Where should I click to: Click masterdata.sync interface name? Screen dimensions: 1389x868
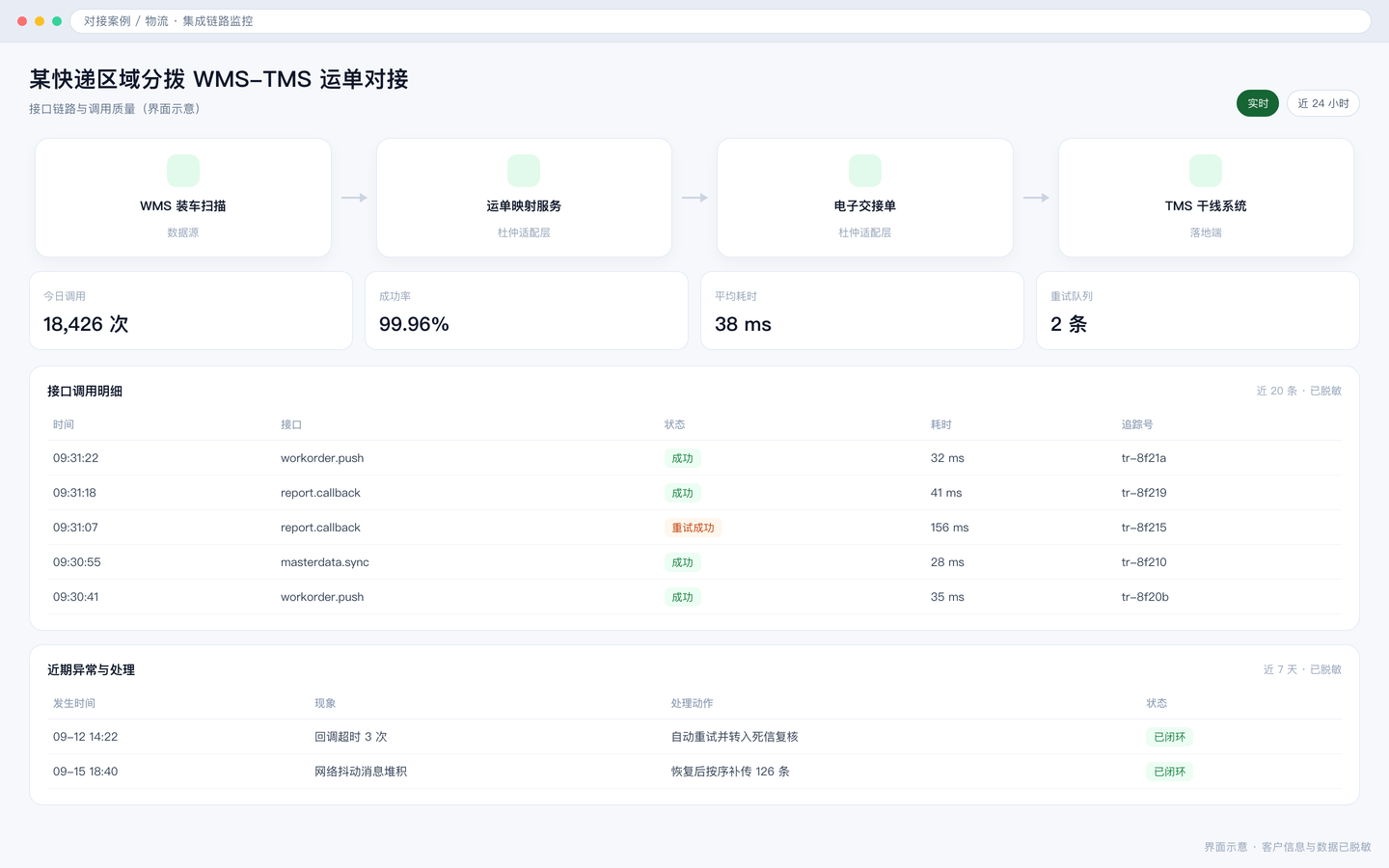(x=325, y=562)
